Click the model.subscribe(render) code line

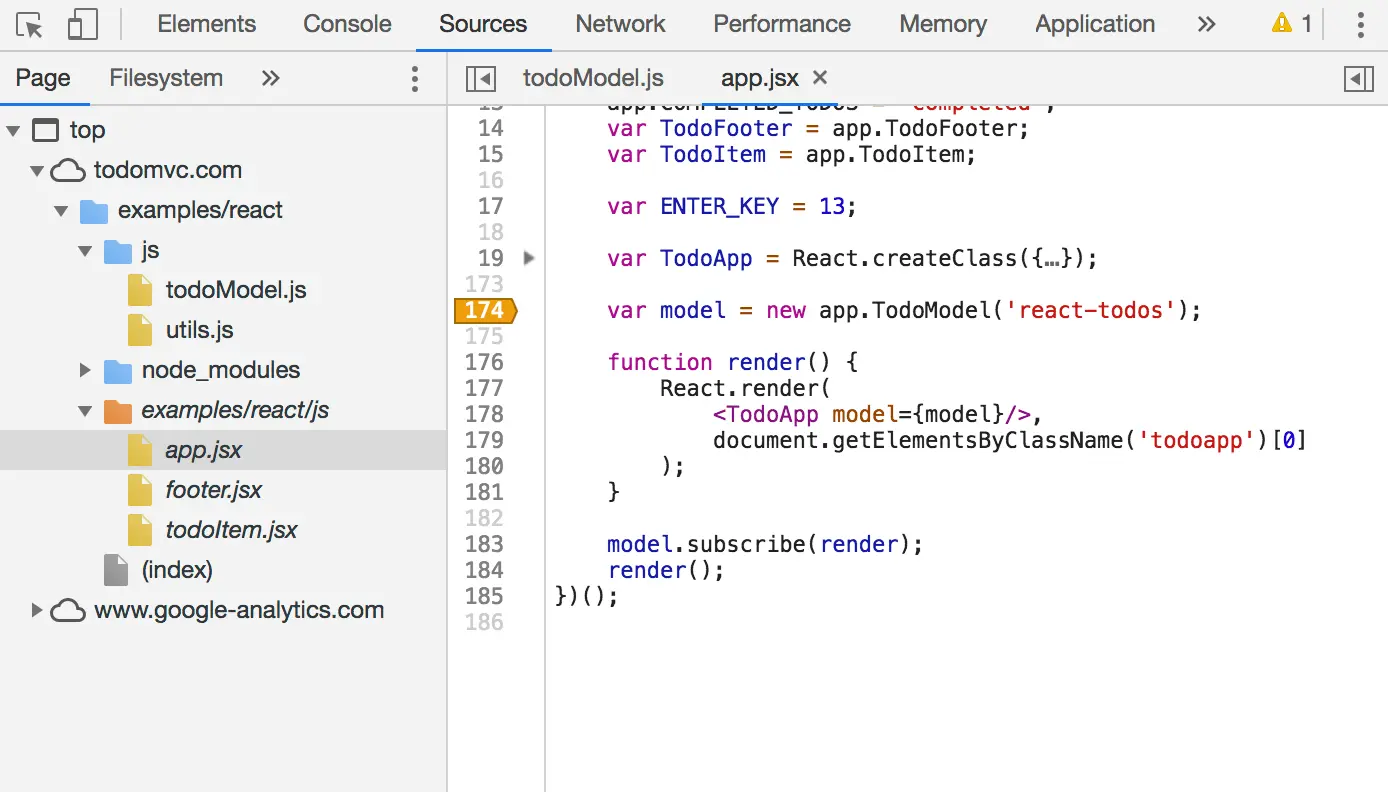click(x=765, y=544)
